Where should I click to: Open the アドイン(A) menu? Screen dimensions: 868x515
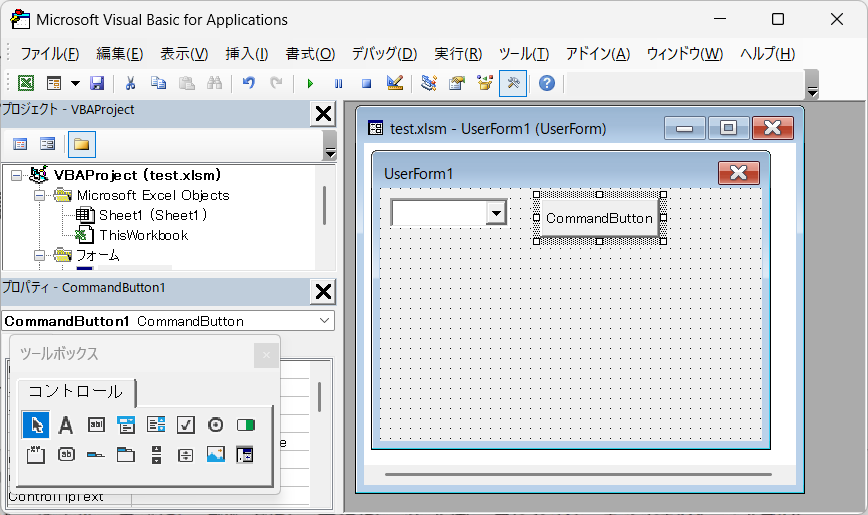(x=598, y=54)
